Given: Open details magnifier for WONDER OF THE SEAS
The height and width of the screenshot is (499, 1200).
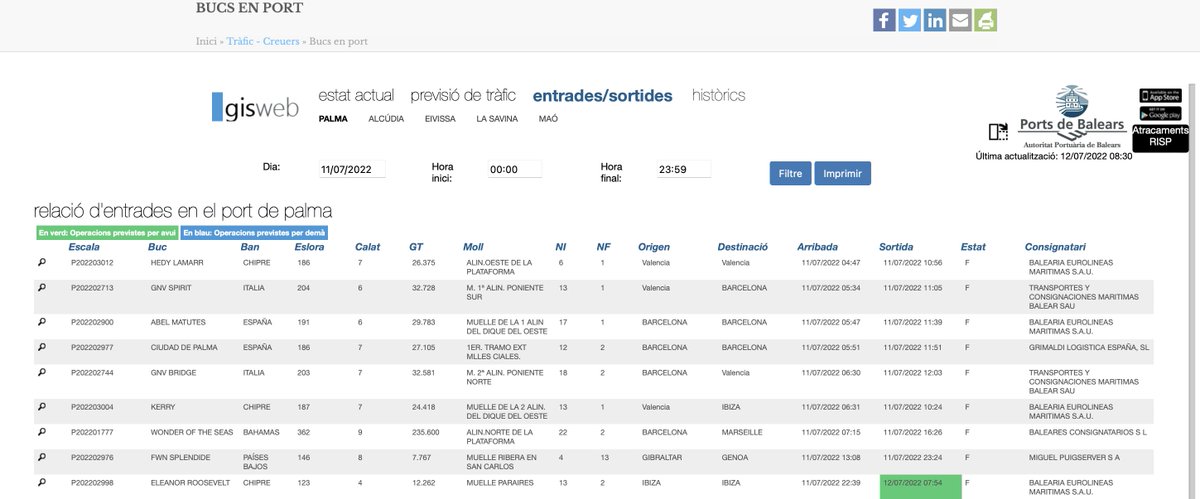Looking at the screenshot, I should click(42, 432).
